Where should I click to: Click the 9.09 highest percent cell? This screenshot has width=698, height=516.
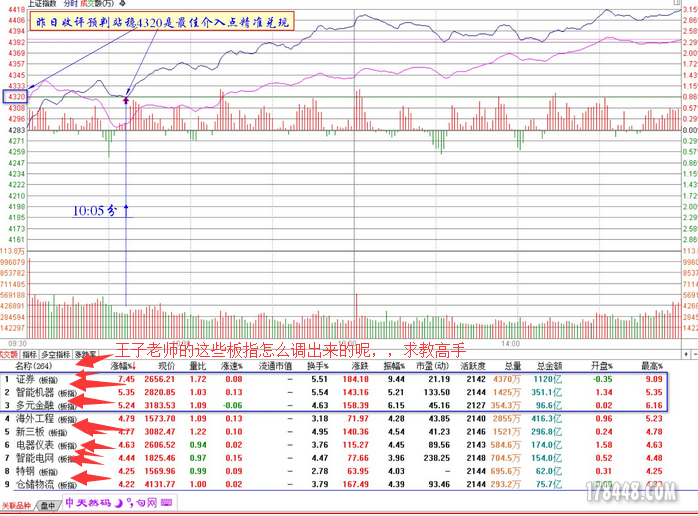(654, 379)
